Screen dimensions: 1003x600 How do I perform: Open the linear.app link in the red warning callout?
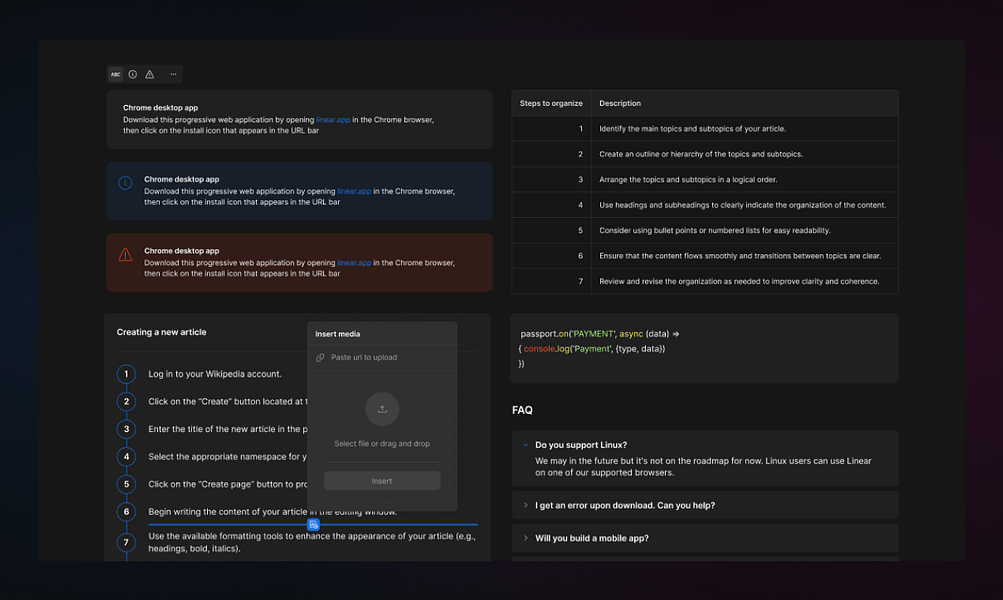coord(354,262)
